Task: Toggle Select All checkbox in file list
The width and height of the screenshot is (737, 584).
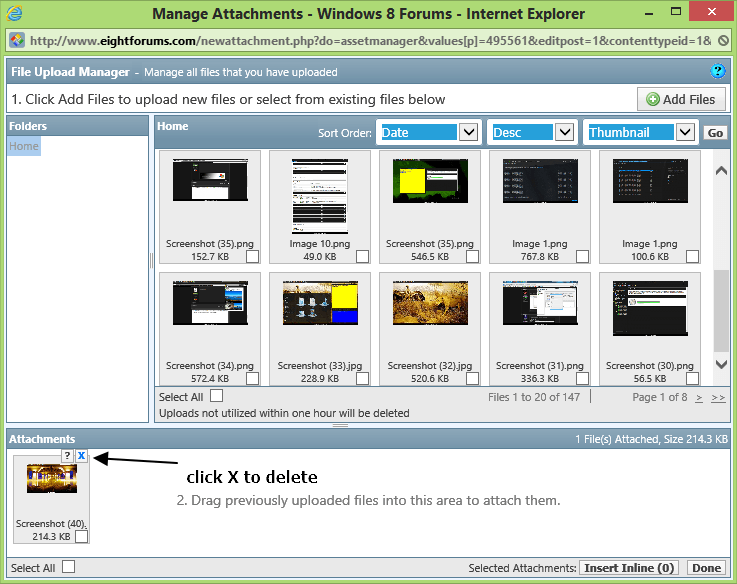Action: point(217,396)
